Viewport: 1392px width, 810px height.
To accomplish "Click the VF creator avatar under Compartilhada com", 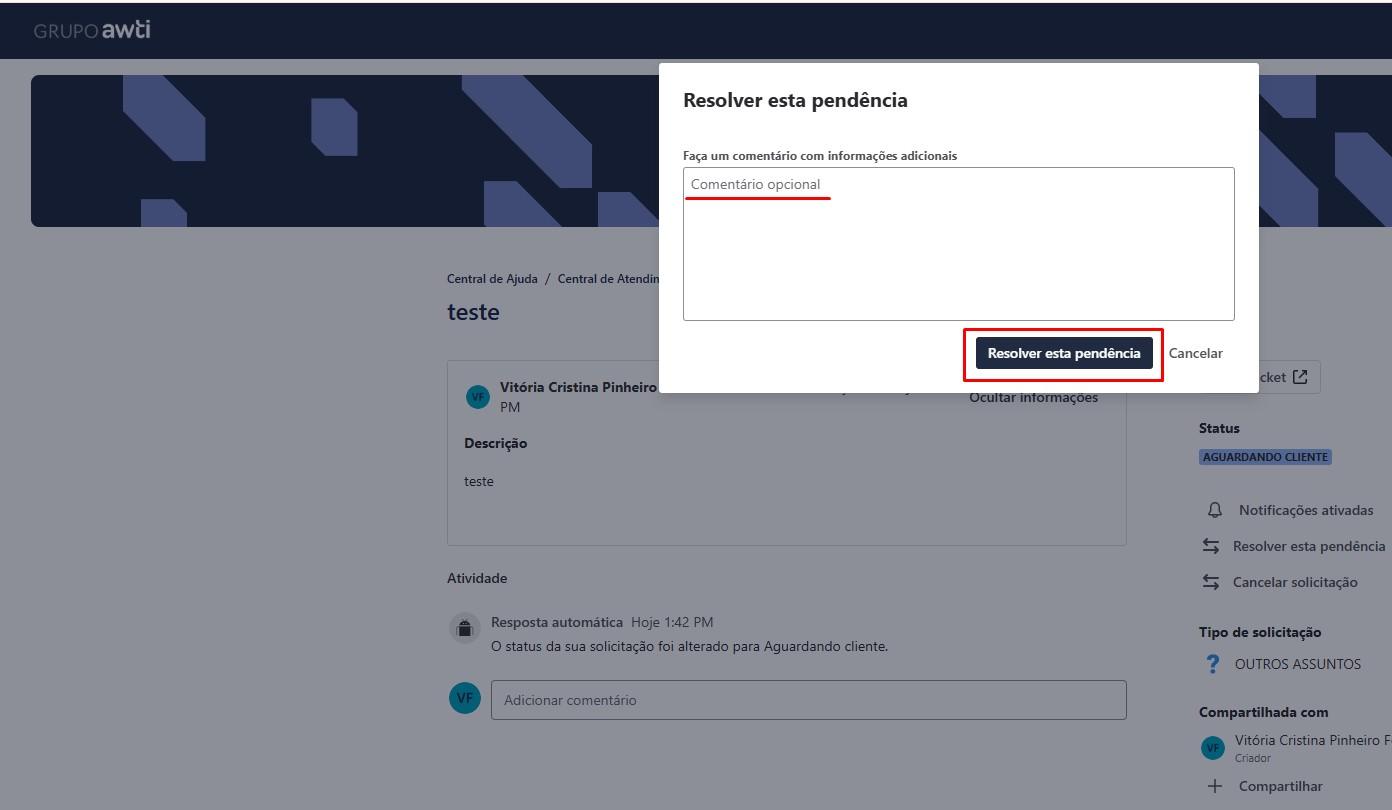I will coord(1213,747).
